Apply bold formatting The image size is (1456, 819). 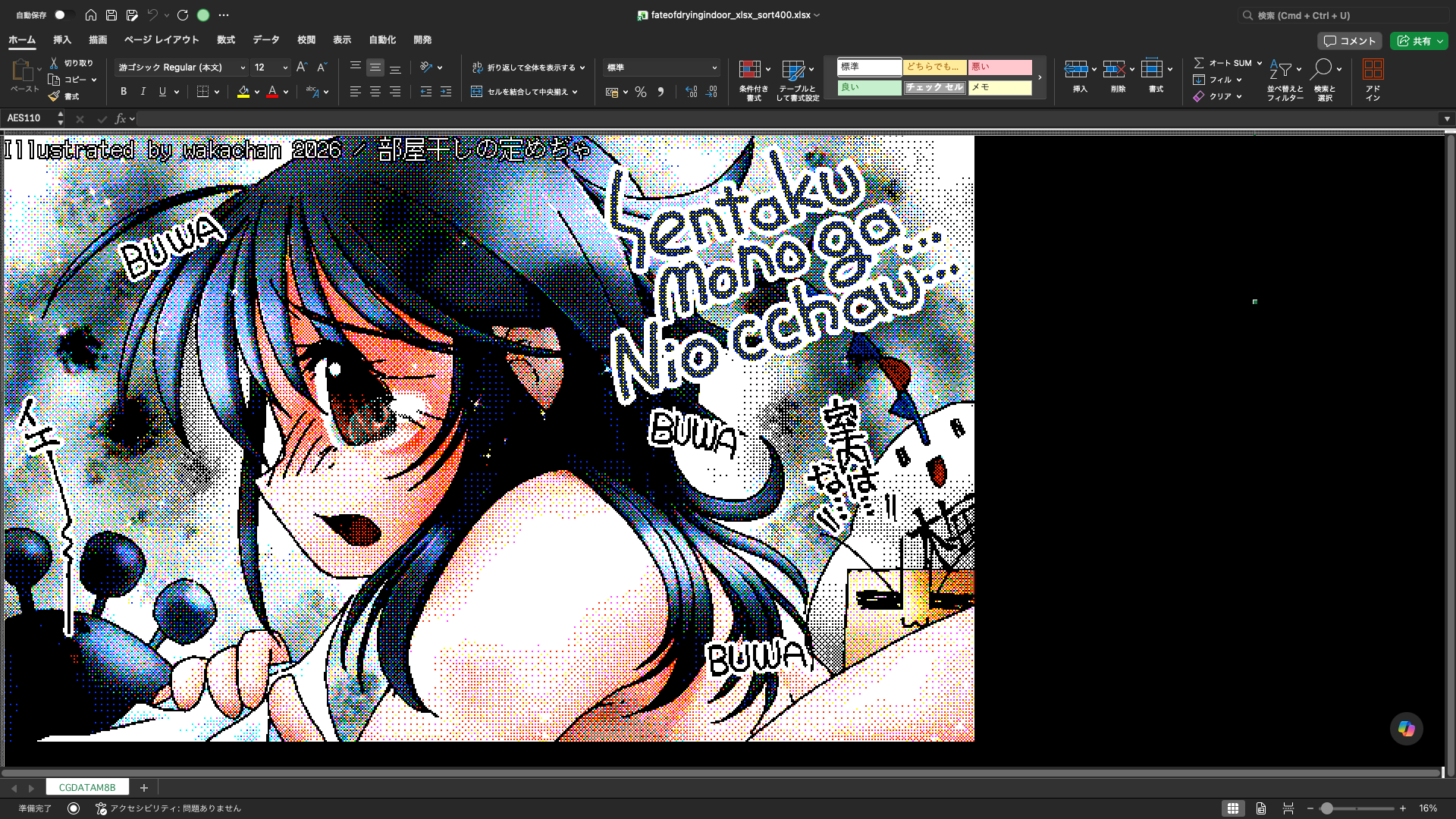click(x=124, y=92)
